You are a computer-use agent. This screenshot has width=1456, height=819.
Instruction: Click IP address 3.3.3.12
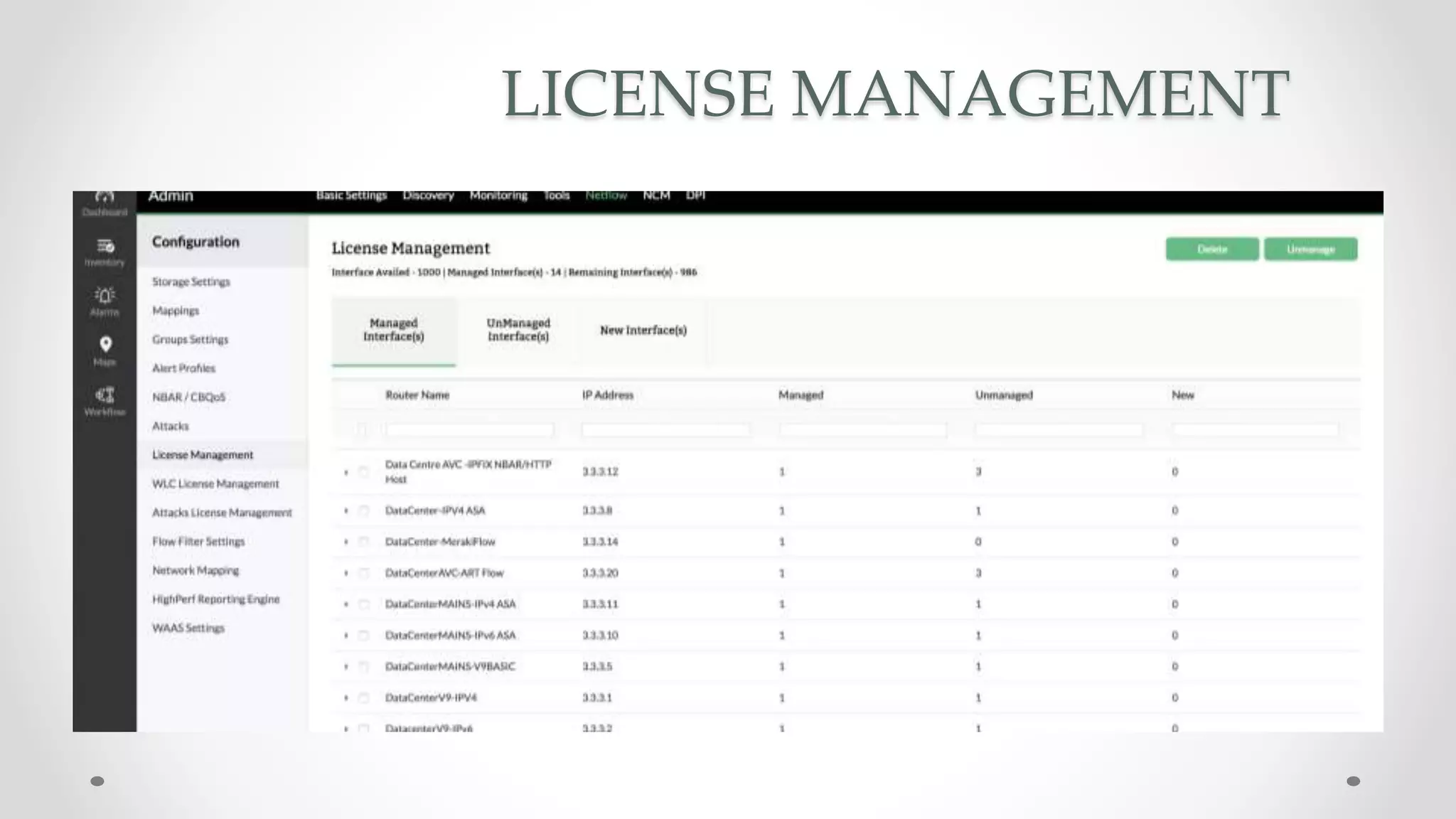click(600, 471)
